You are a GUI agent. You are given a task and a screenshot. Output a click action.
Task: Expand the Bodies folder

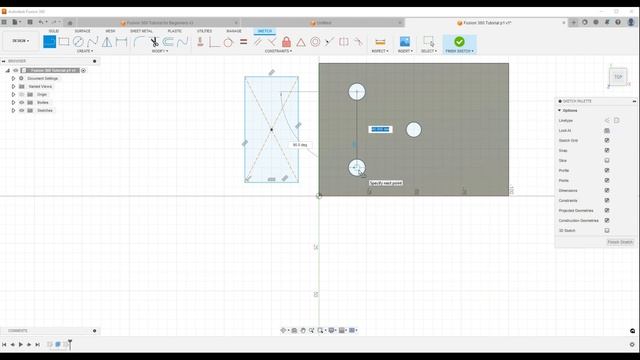tap(13, 102)
